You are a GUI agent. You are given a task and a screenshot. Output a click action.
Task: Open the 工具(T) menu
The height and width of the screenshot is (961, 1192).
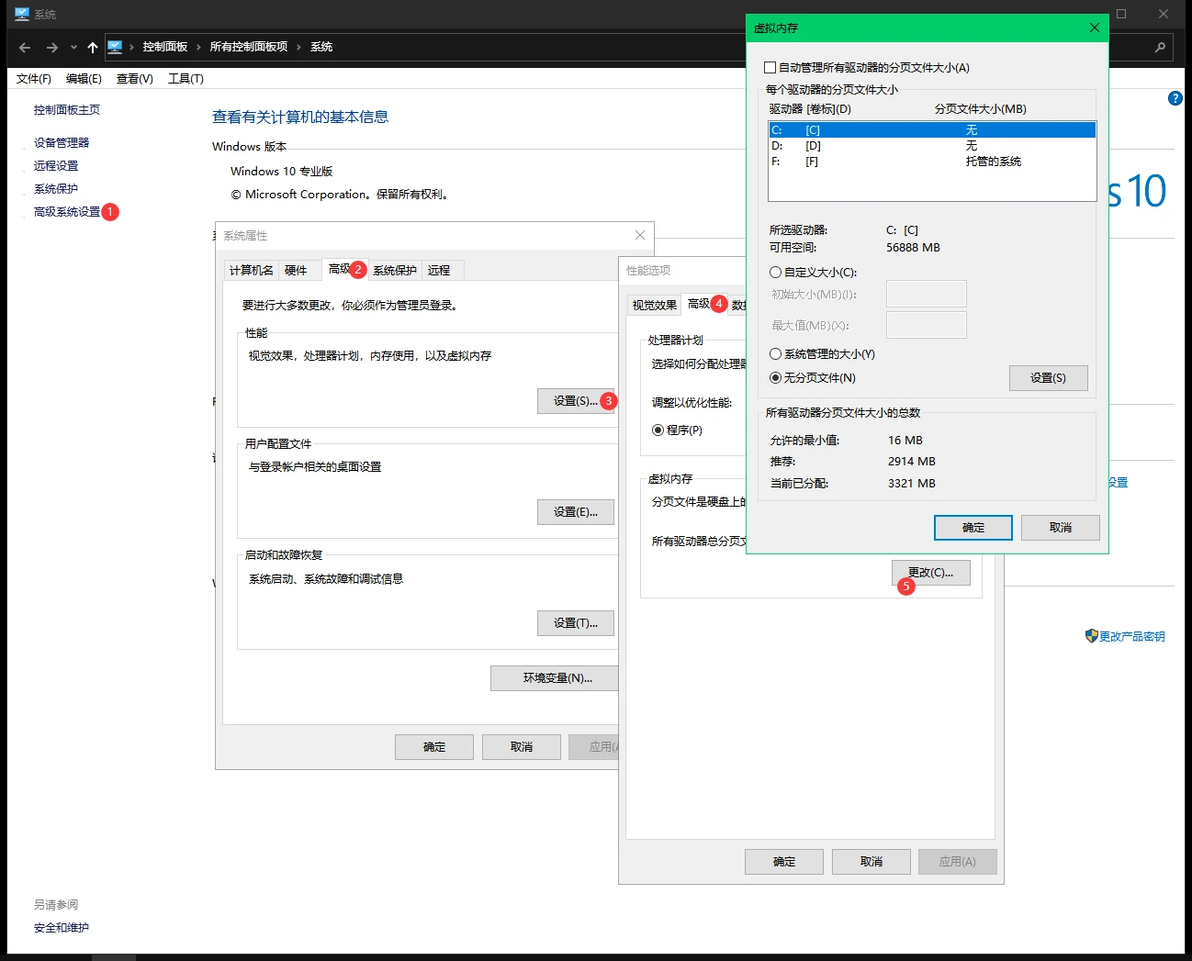coord(185,78)
